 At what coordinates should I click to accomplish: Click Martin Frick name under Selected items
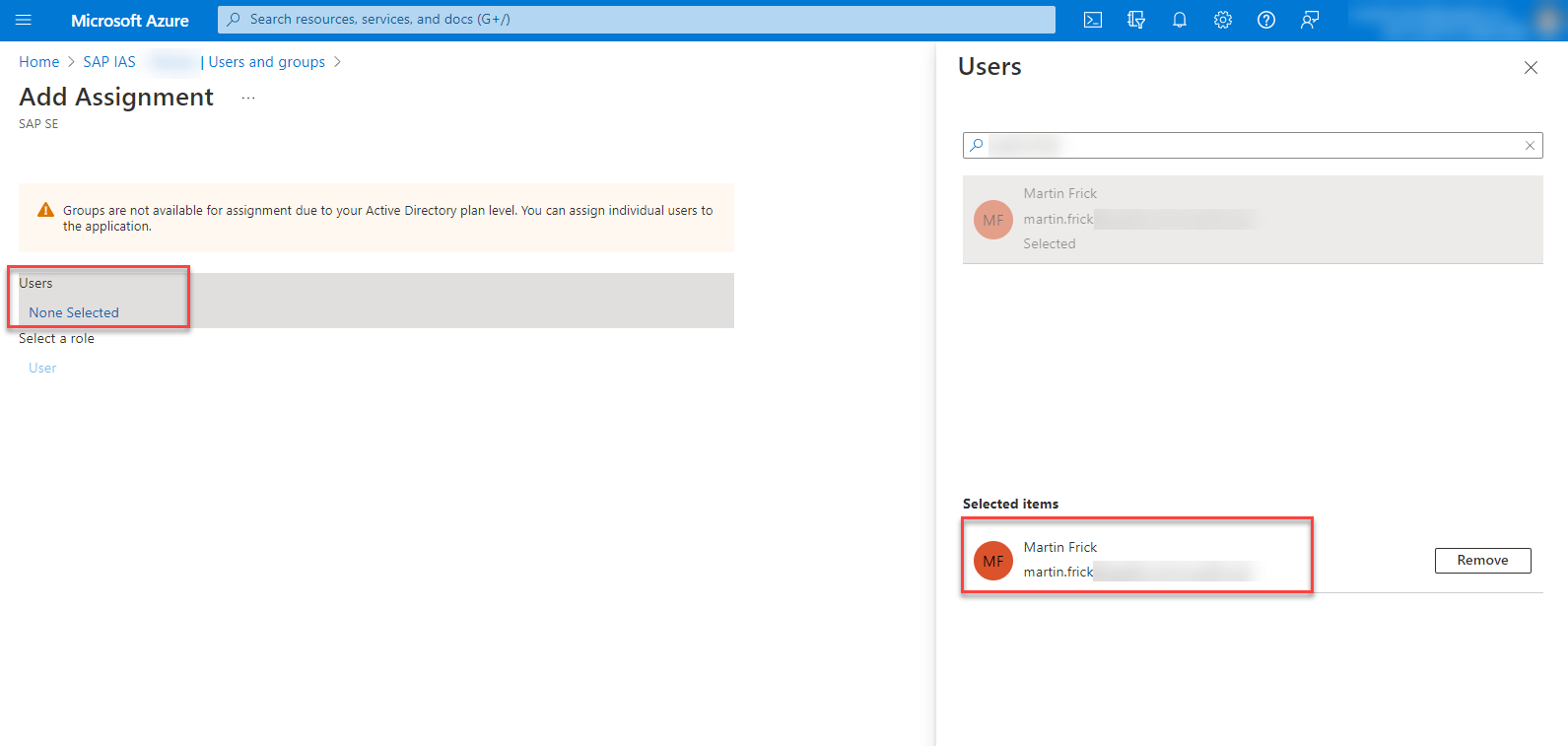[x=1059, y=547]
